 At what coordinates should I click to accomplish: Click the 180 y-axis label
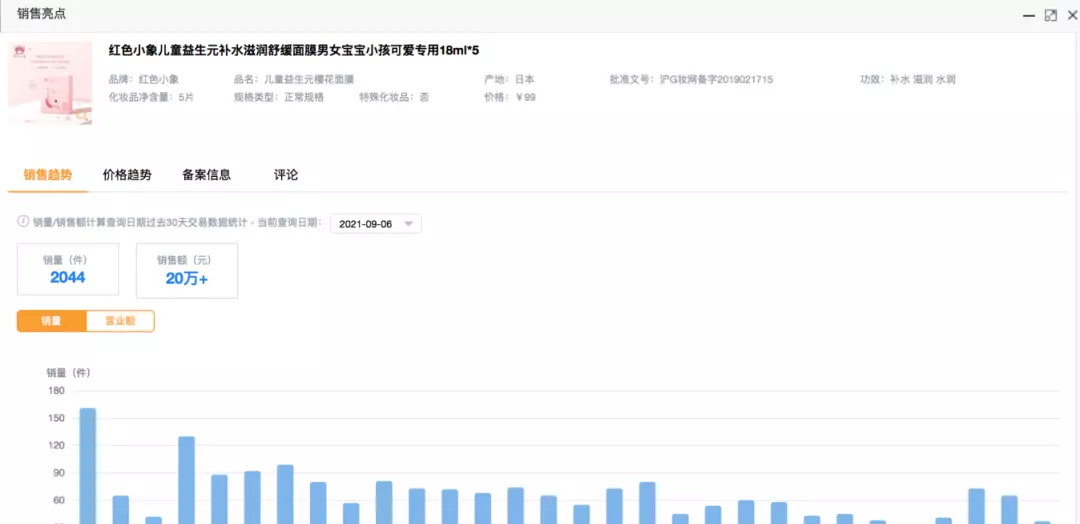56,390
